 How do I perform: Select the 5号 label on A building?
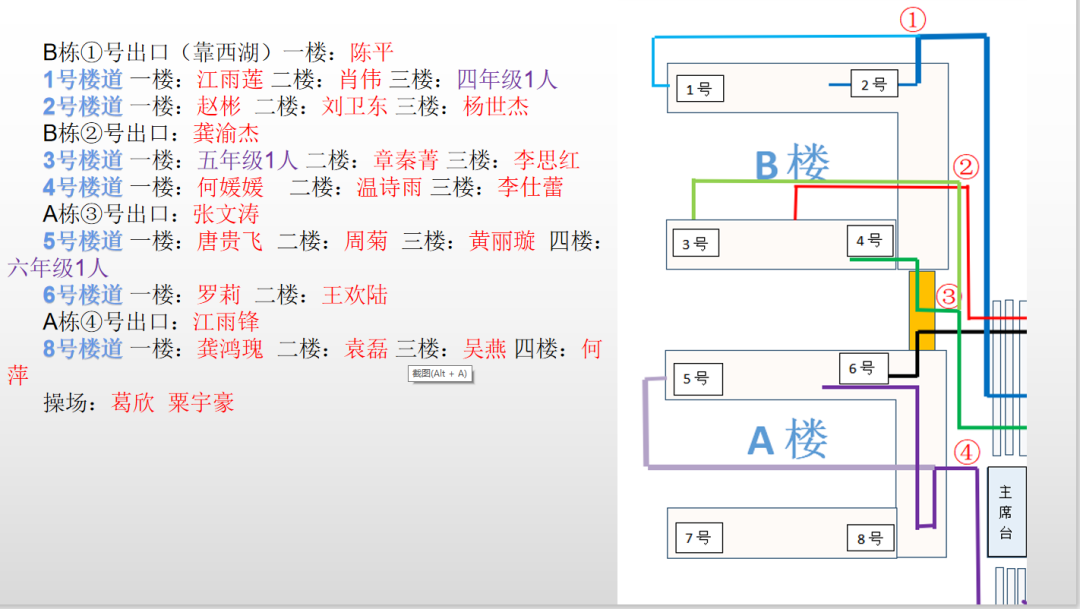point(696,379)
